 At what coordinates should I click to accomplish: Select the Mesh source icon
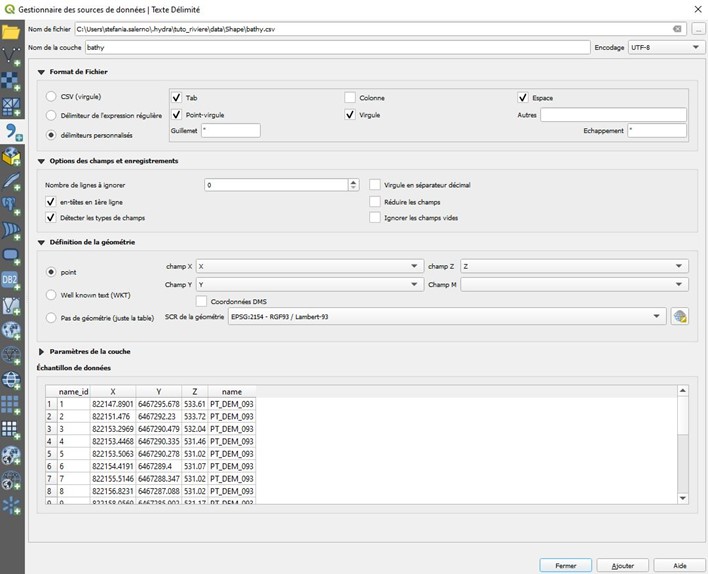(11, 107)
